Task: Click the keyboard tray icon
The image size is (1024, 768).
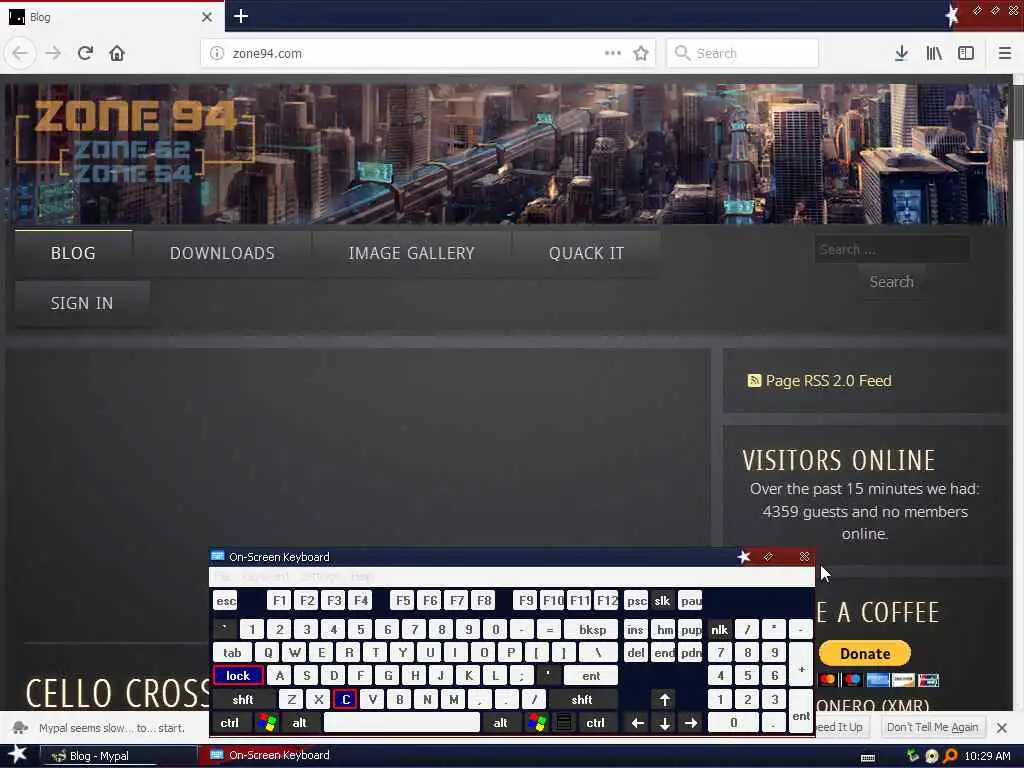Action: tap(868, 757)
